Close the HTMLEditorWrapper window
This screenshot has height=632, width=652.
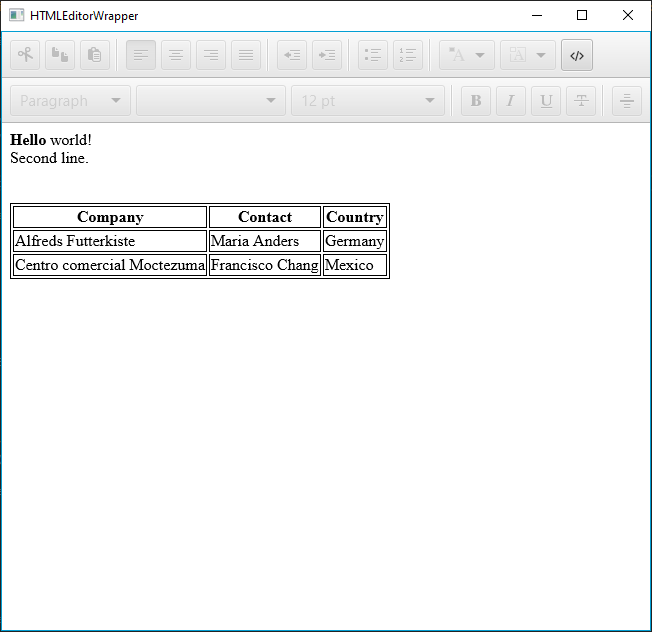(x=628, y=15)
